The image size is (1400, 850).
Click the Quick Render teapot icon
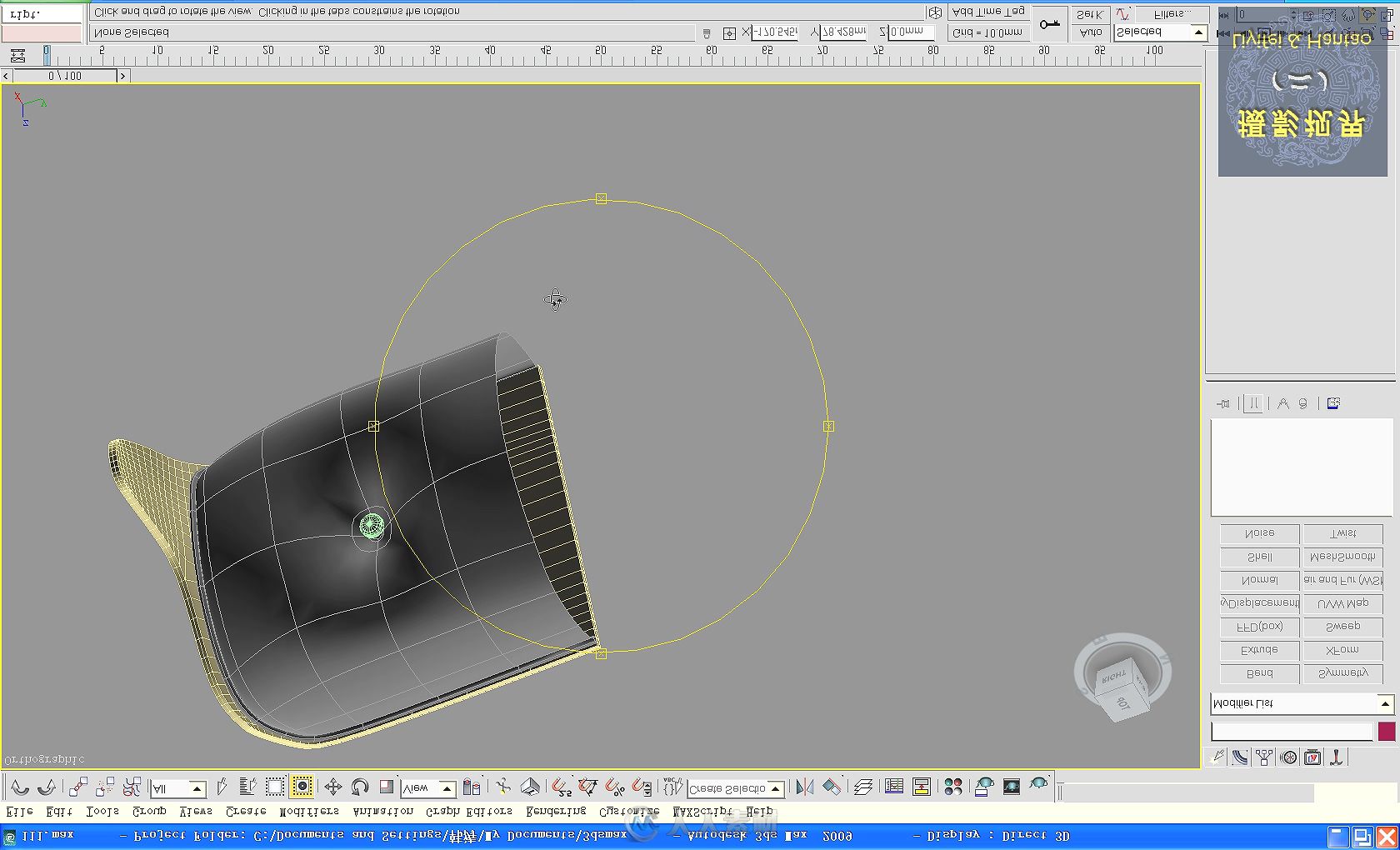pos(1038,785)
